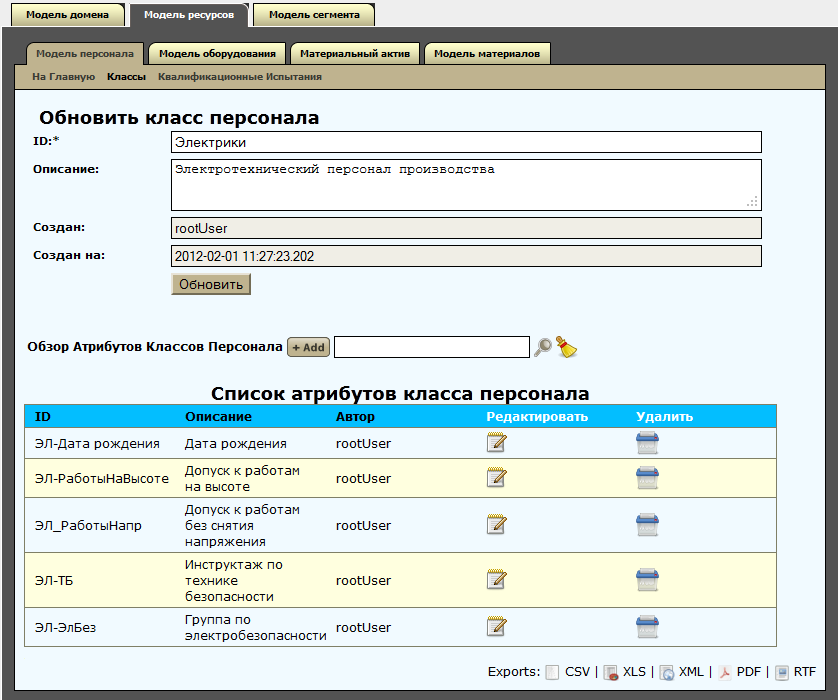Click the PDF export icon

725,672
